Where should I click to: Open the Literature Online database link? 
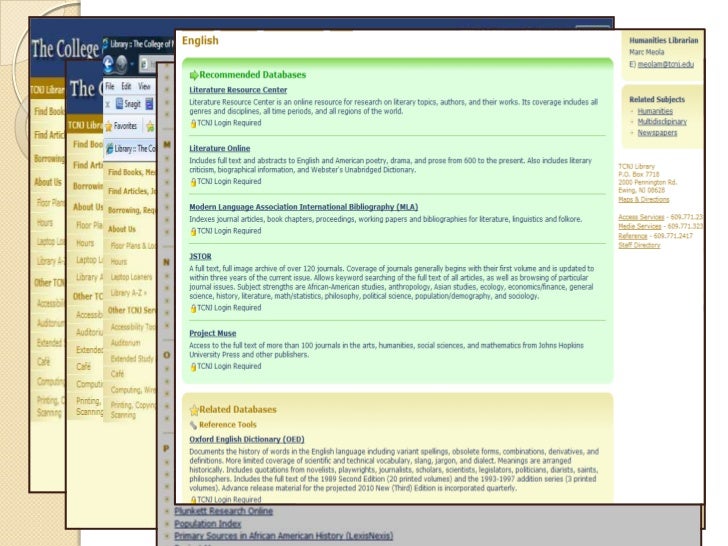click(x=220, y=149)
